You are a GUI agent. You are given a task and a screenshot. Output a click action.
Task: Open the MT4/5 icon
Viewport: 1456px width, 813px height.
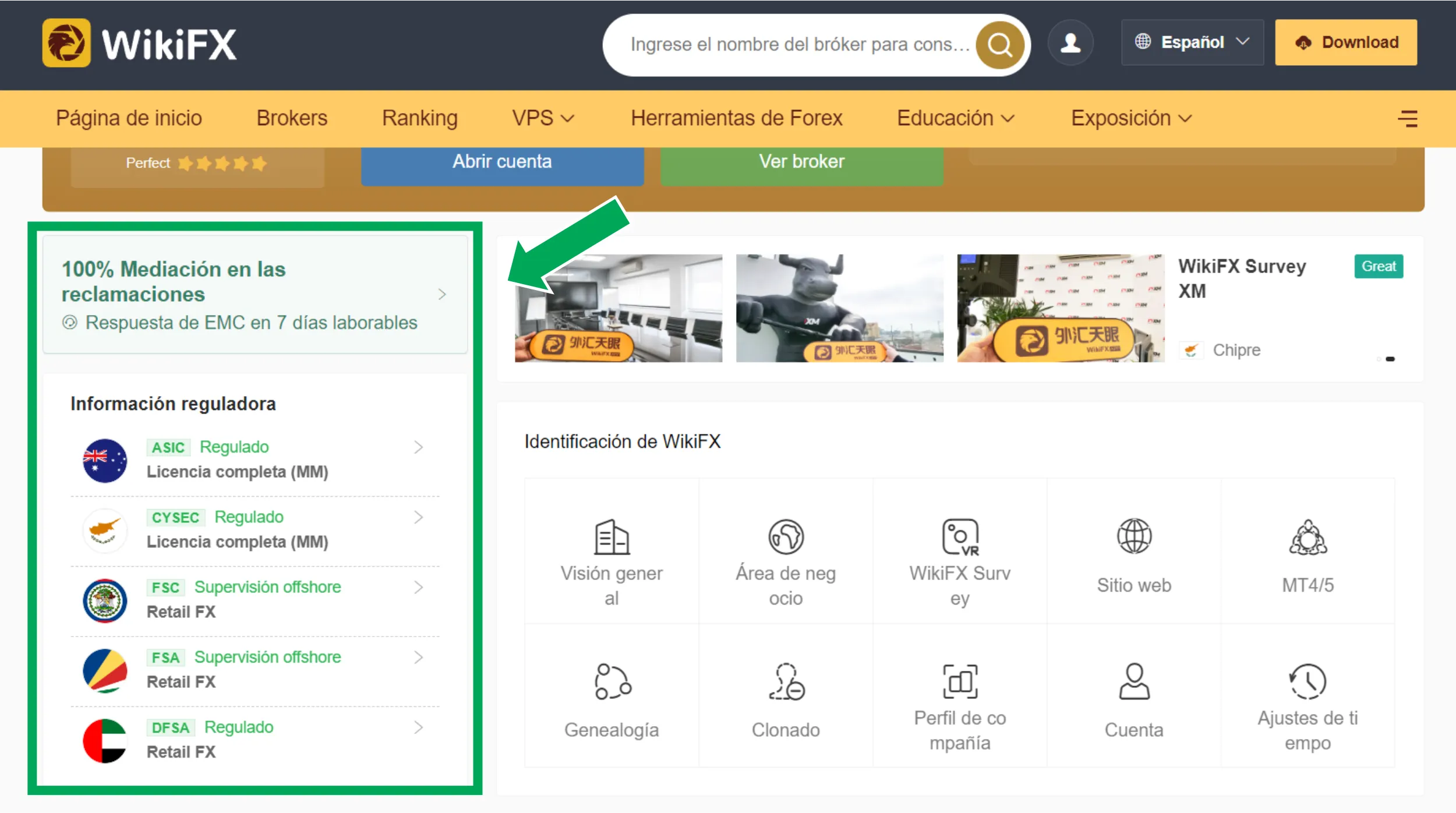tap(1308, 537)
